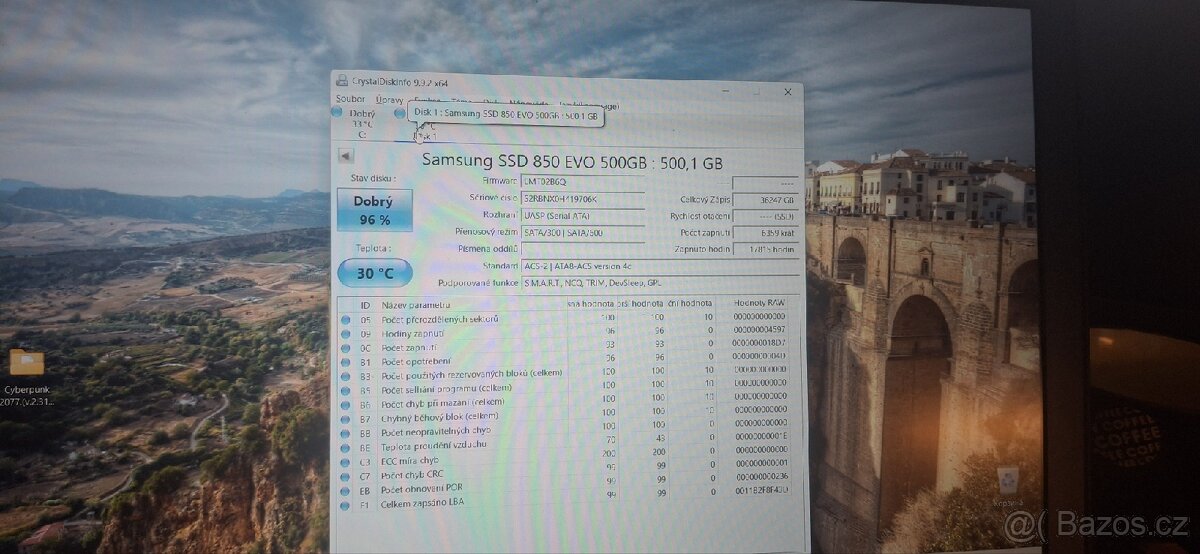Select Počet použitých rezervovaných bloků (celkem) text
The image size is (1200, 554).
point(472,373)
